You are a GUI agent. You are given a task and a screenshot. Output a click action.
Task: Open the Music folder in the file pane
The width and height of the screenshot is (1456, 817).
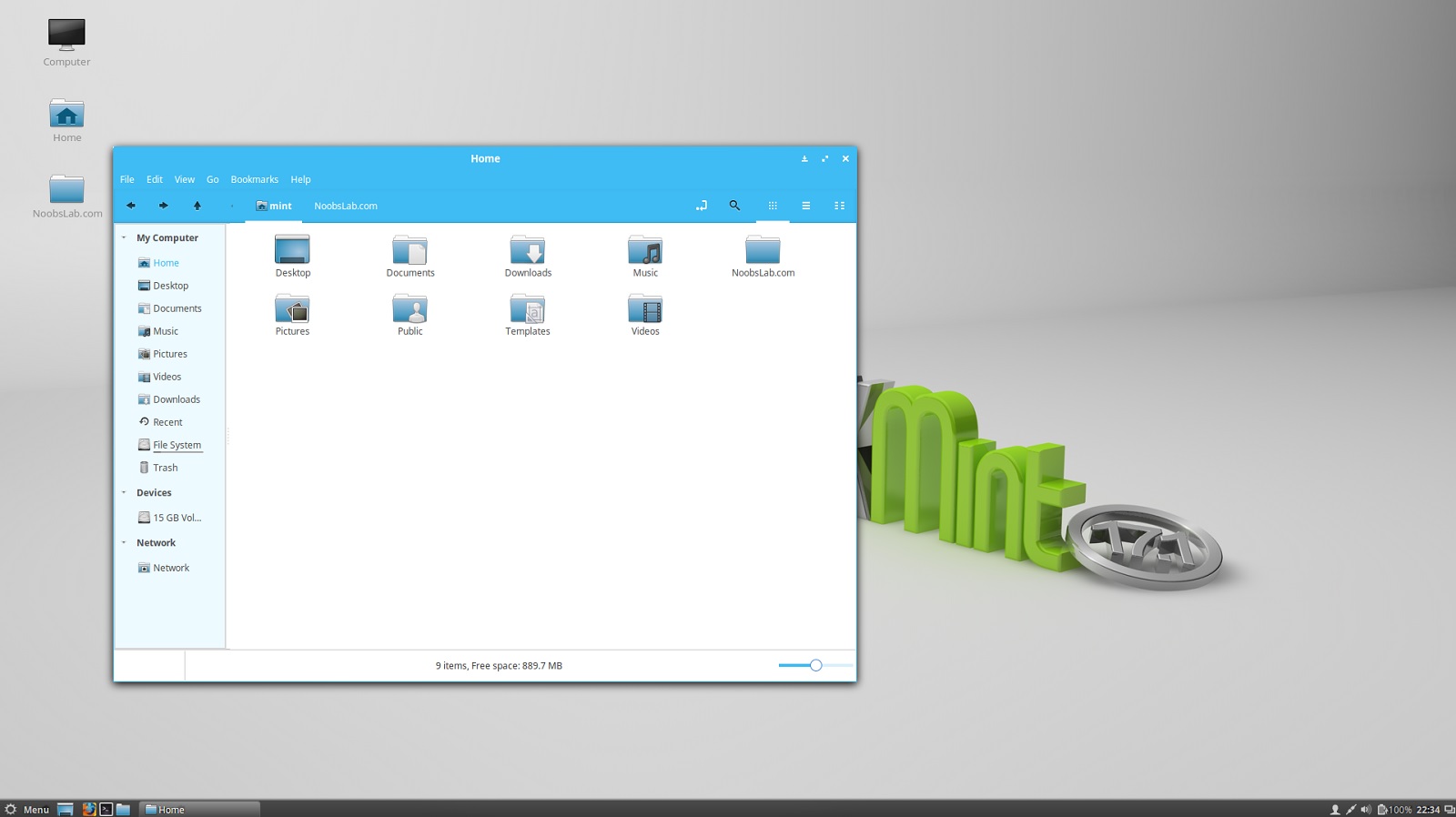645,256
